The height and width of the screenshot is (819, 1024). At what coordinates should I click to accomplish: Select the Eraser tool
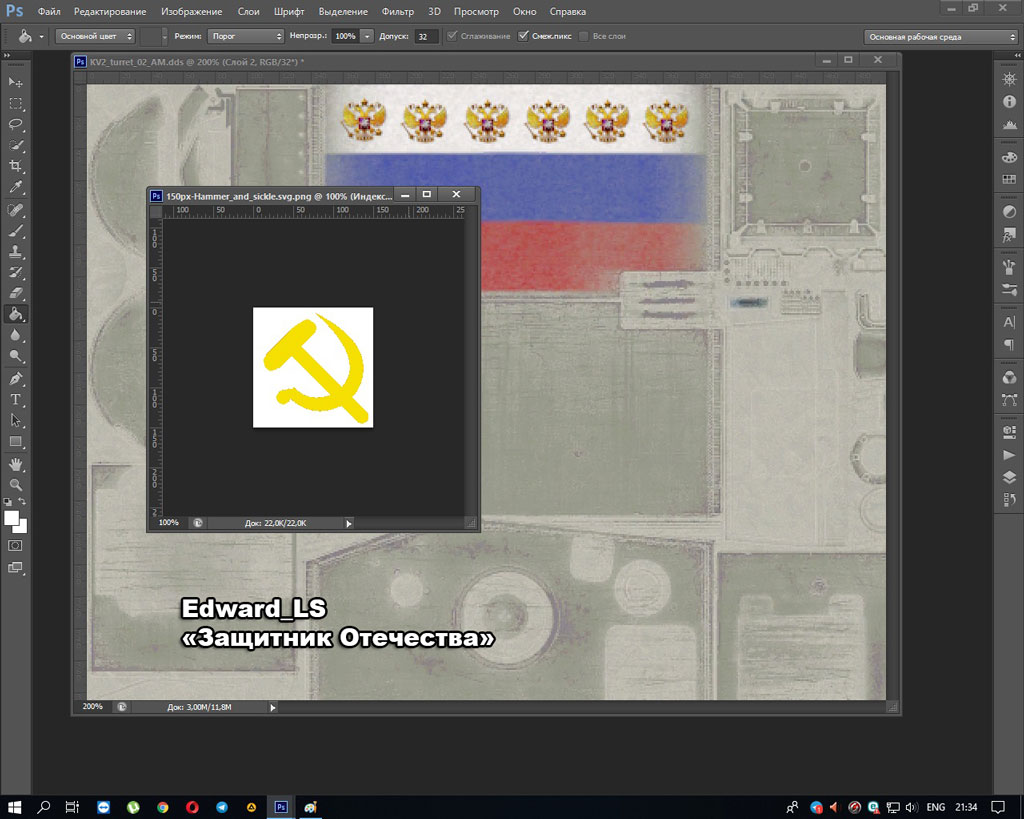(16, 293)
